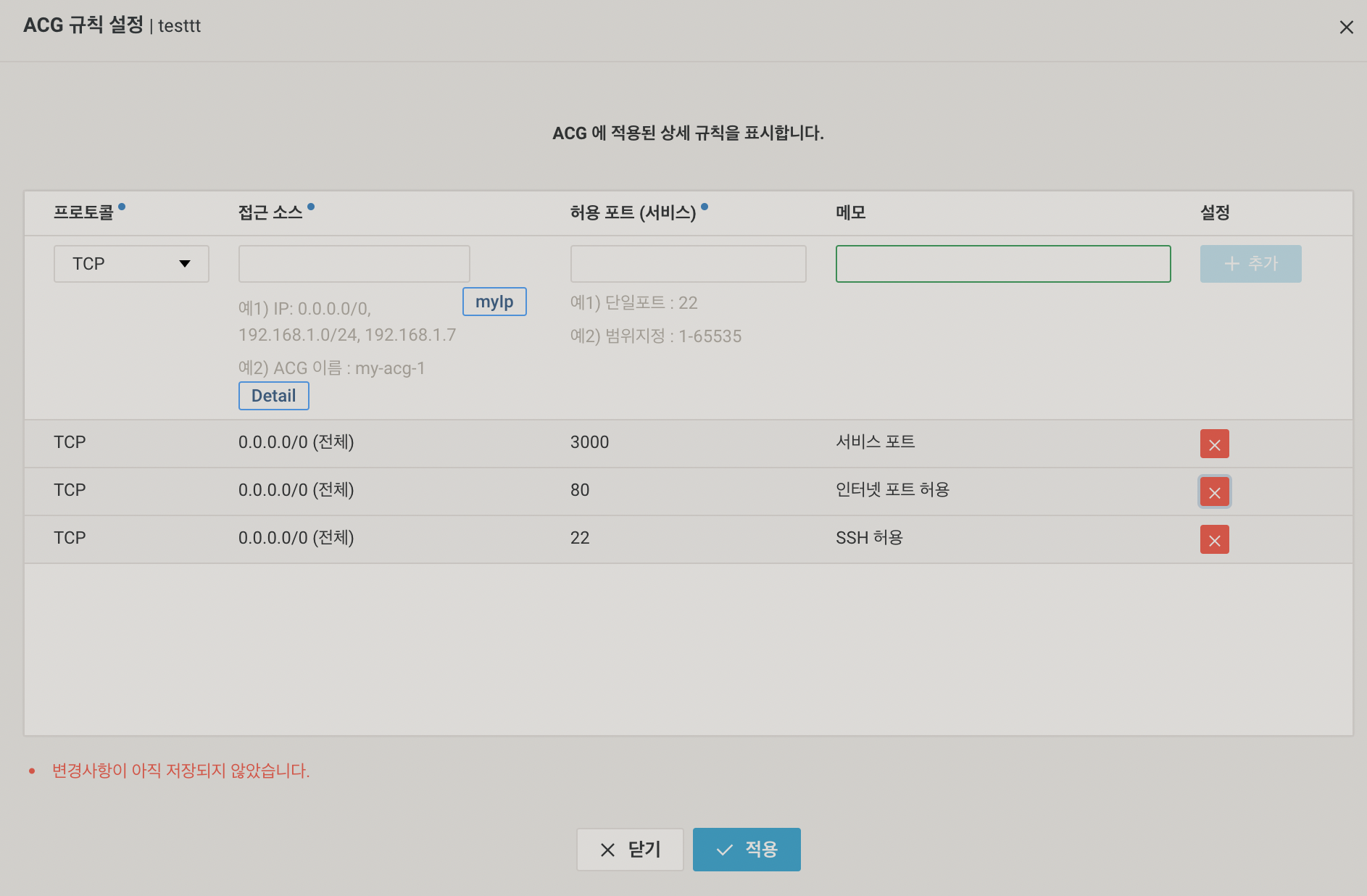
Task: Close the ACG rule dialog with X
Action: [1346, 27]
